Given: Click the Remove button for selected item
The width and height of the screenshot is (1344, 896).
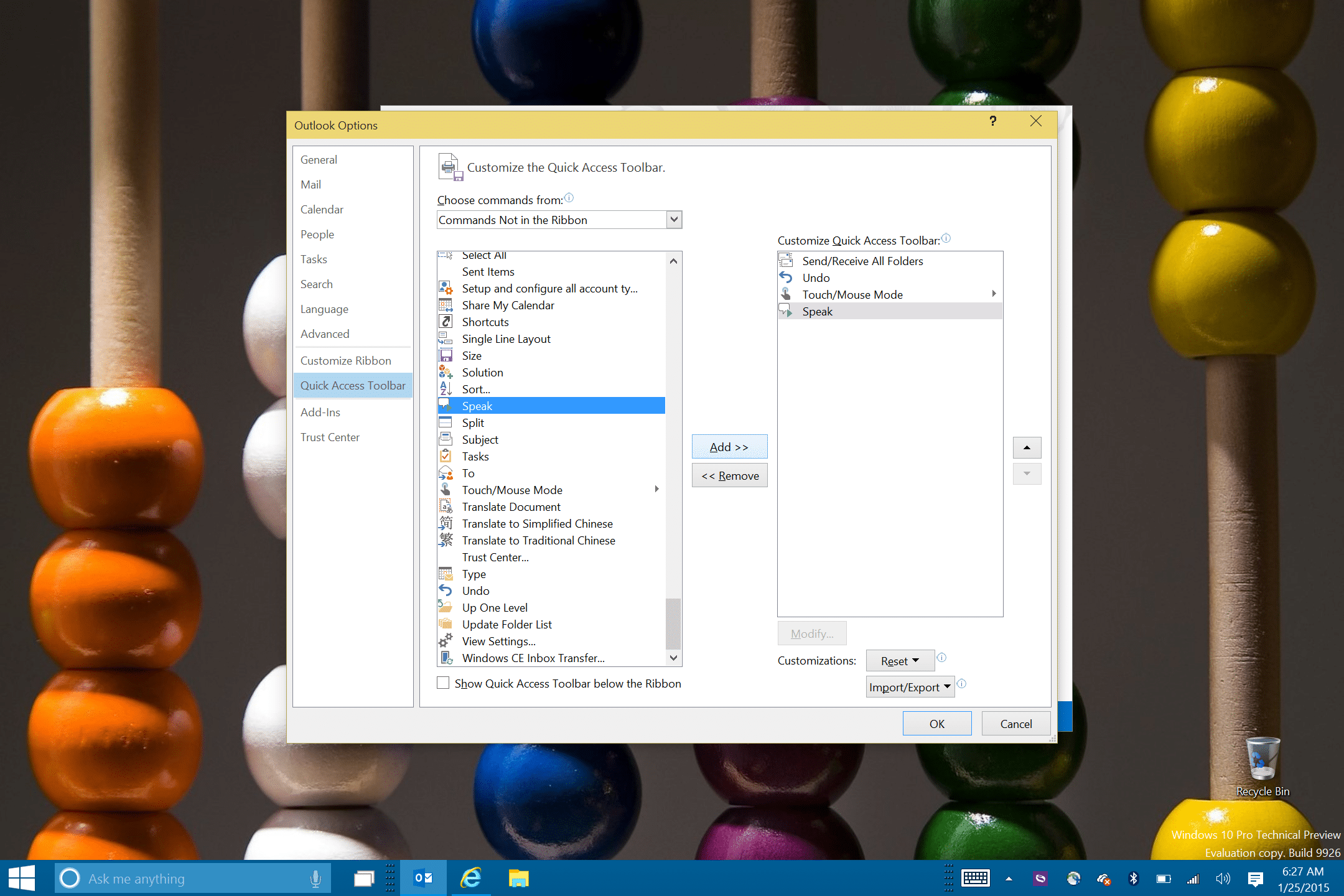Looking at the screenshot, I should (728, 475).
